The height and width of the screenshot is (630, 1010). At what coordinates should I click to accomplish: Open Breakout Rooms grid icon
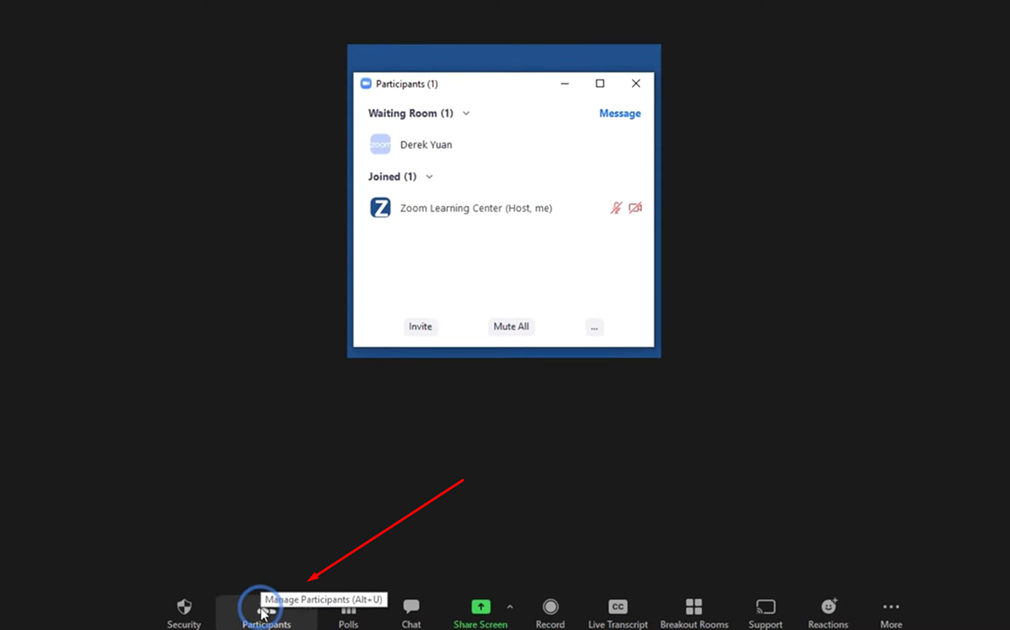[x=694, y=607]
